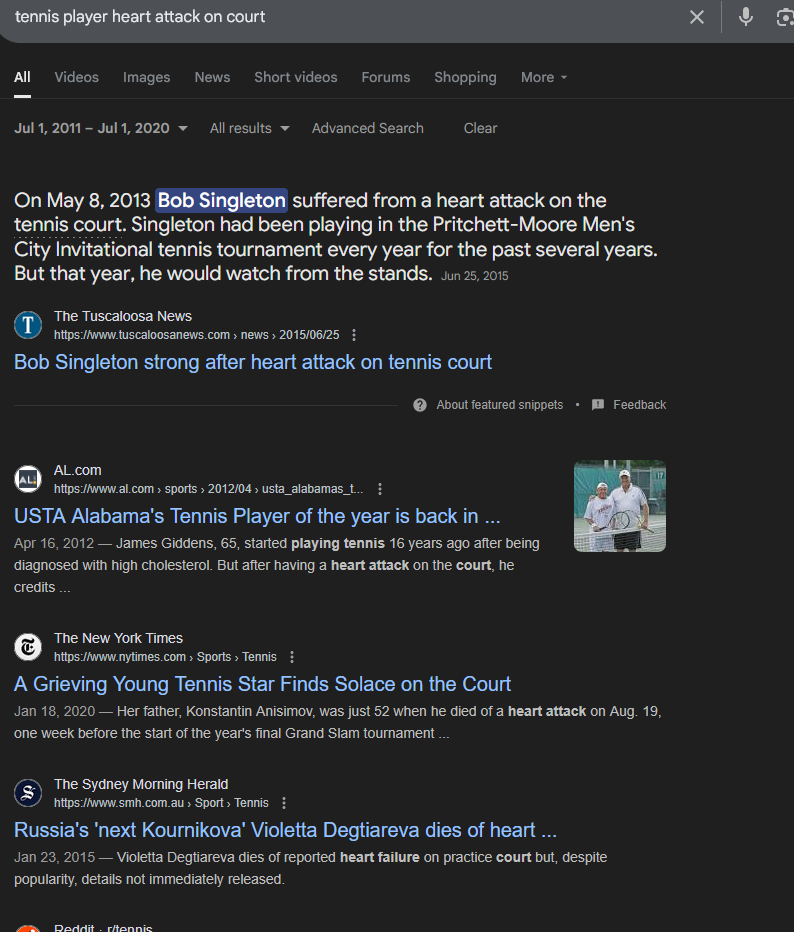The width and height of the screenshot is (794, 932).
Task: Open three-dot menu for AL.com result
Action: click(380, 489)
